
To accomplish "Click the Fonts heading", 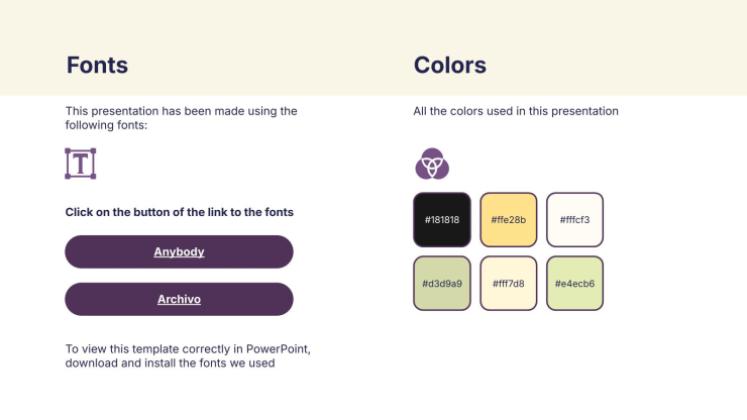I will point(97,65).
